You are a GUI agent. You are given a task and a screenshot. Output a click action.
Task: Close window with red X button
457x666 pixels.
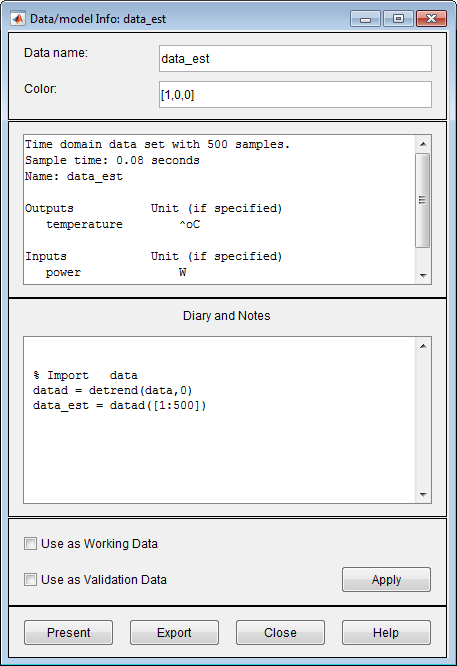[x=431, y=19]
